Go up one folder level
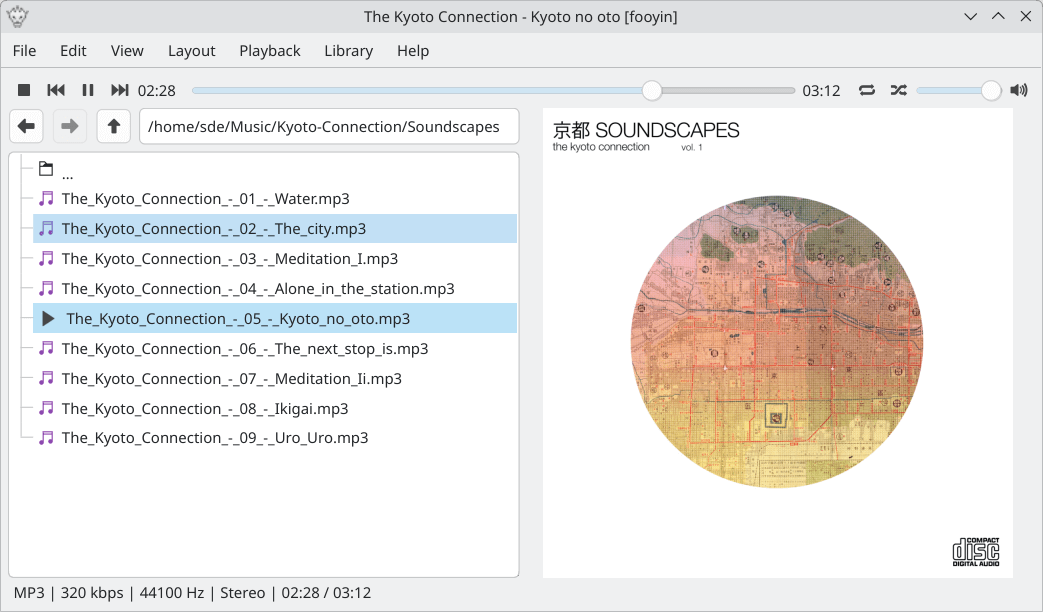 114,127
